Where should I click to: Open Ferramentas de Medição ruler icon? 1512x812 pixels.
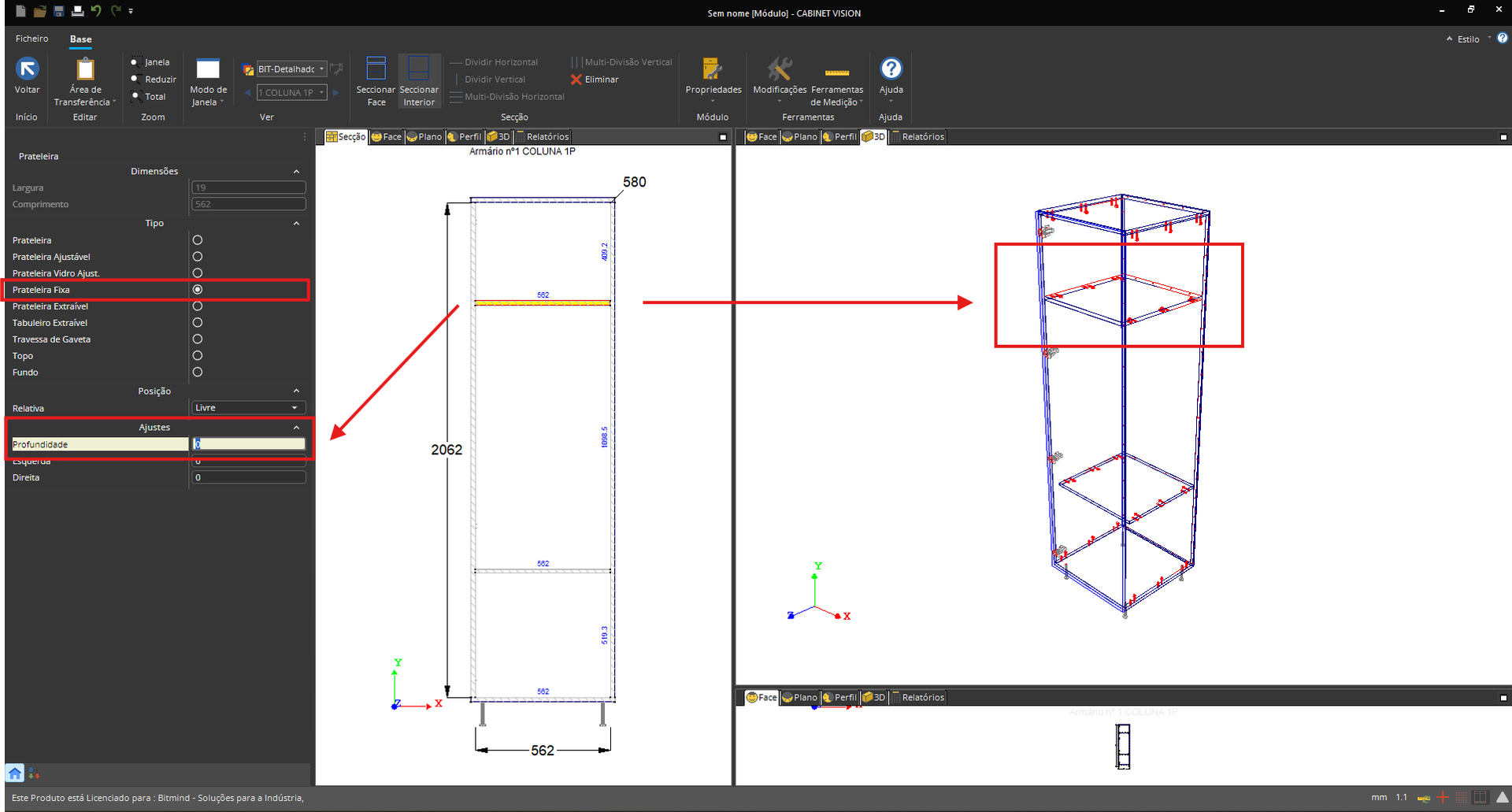click(836, 72)
